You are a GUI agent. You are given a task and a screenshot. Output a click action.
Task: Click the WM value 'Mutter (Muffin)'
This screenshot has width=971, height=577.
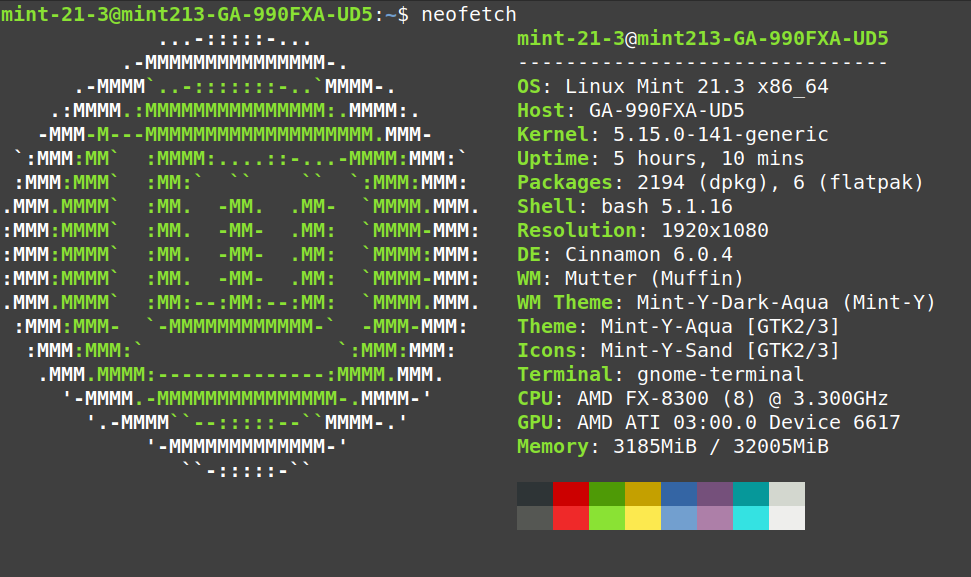point(654,278)
